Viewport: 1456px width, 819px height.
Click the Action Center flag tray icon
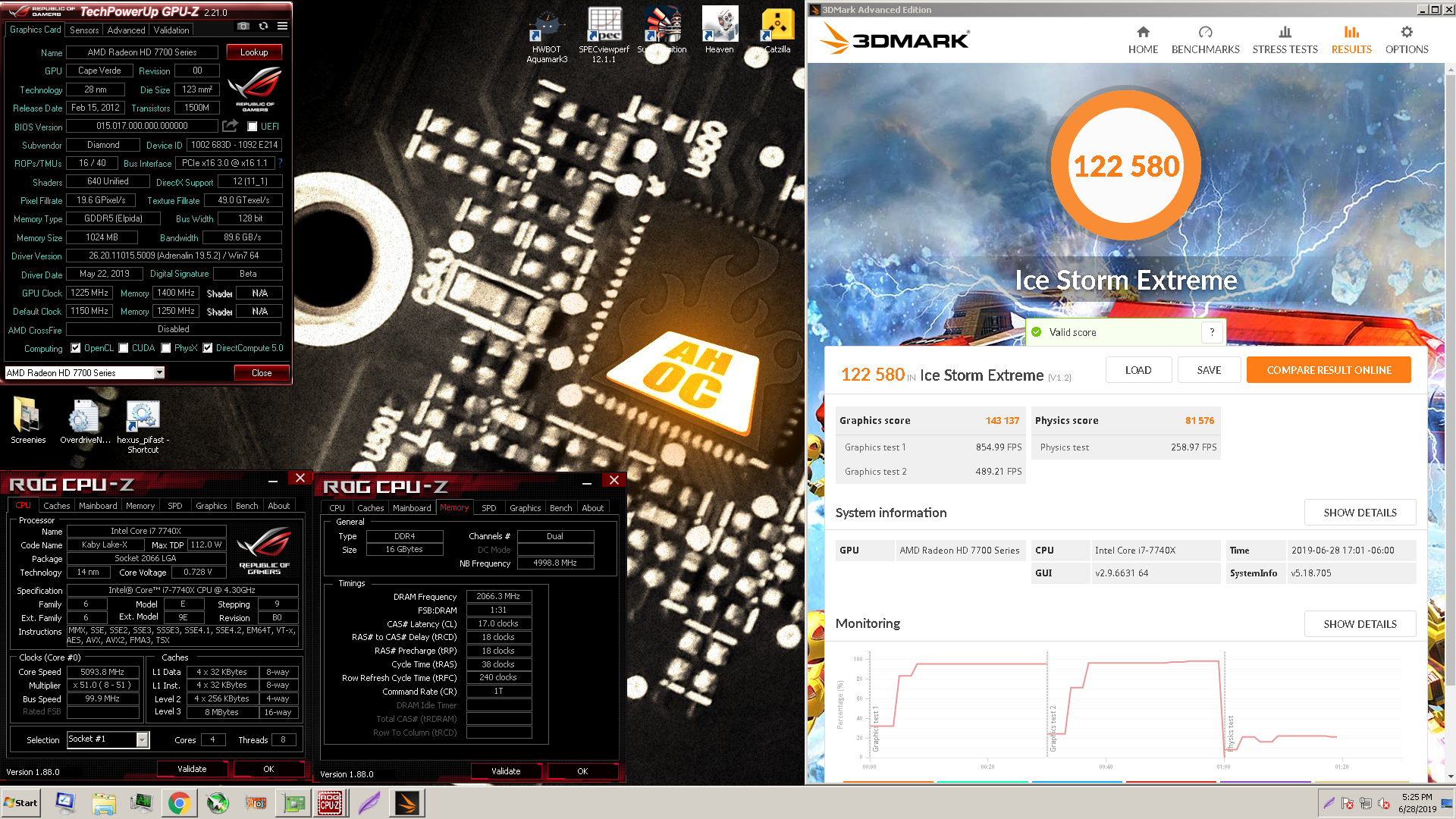1348,803
